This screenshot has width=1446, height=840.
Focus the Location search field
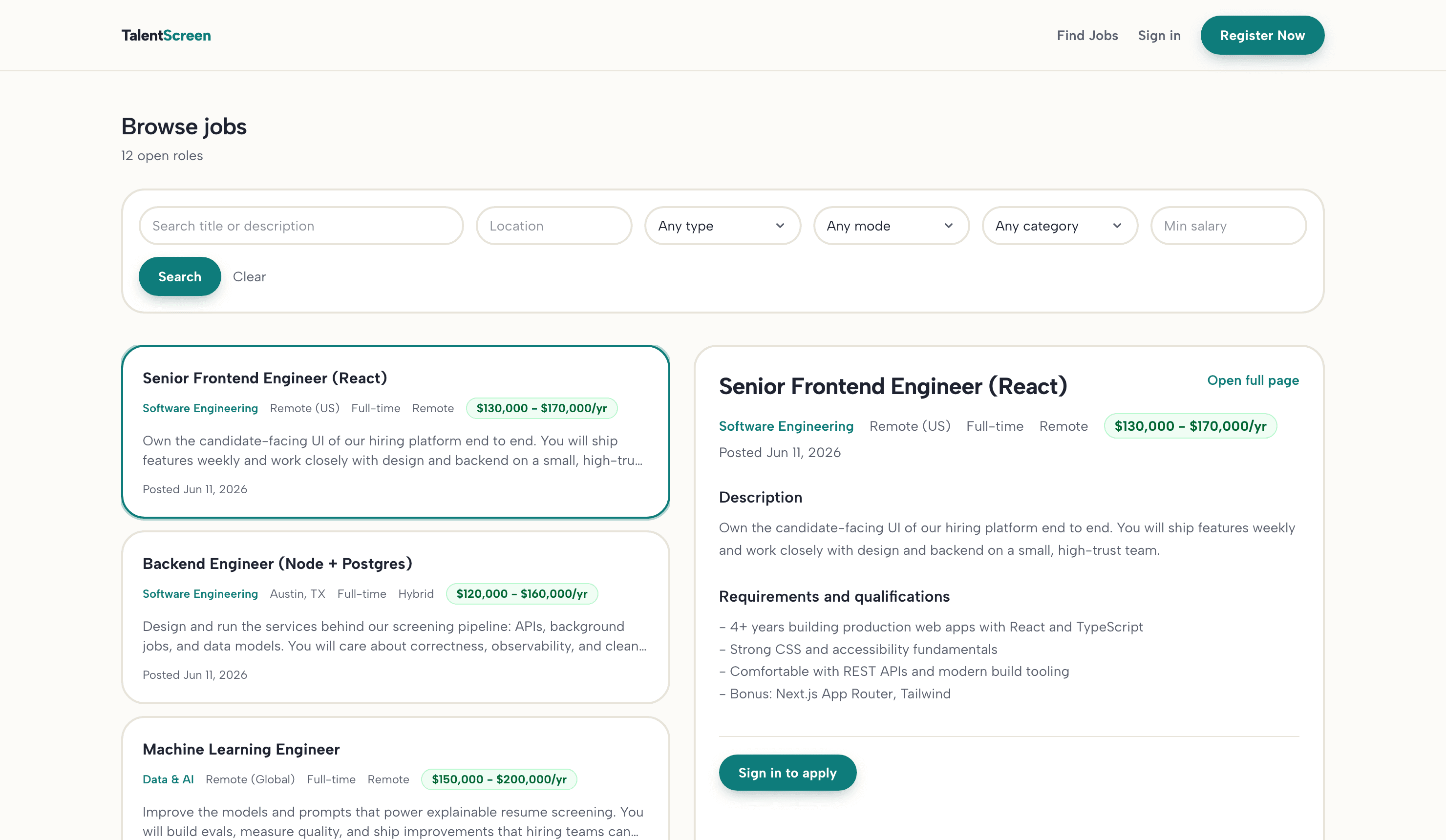(554, 226)
